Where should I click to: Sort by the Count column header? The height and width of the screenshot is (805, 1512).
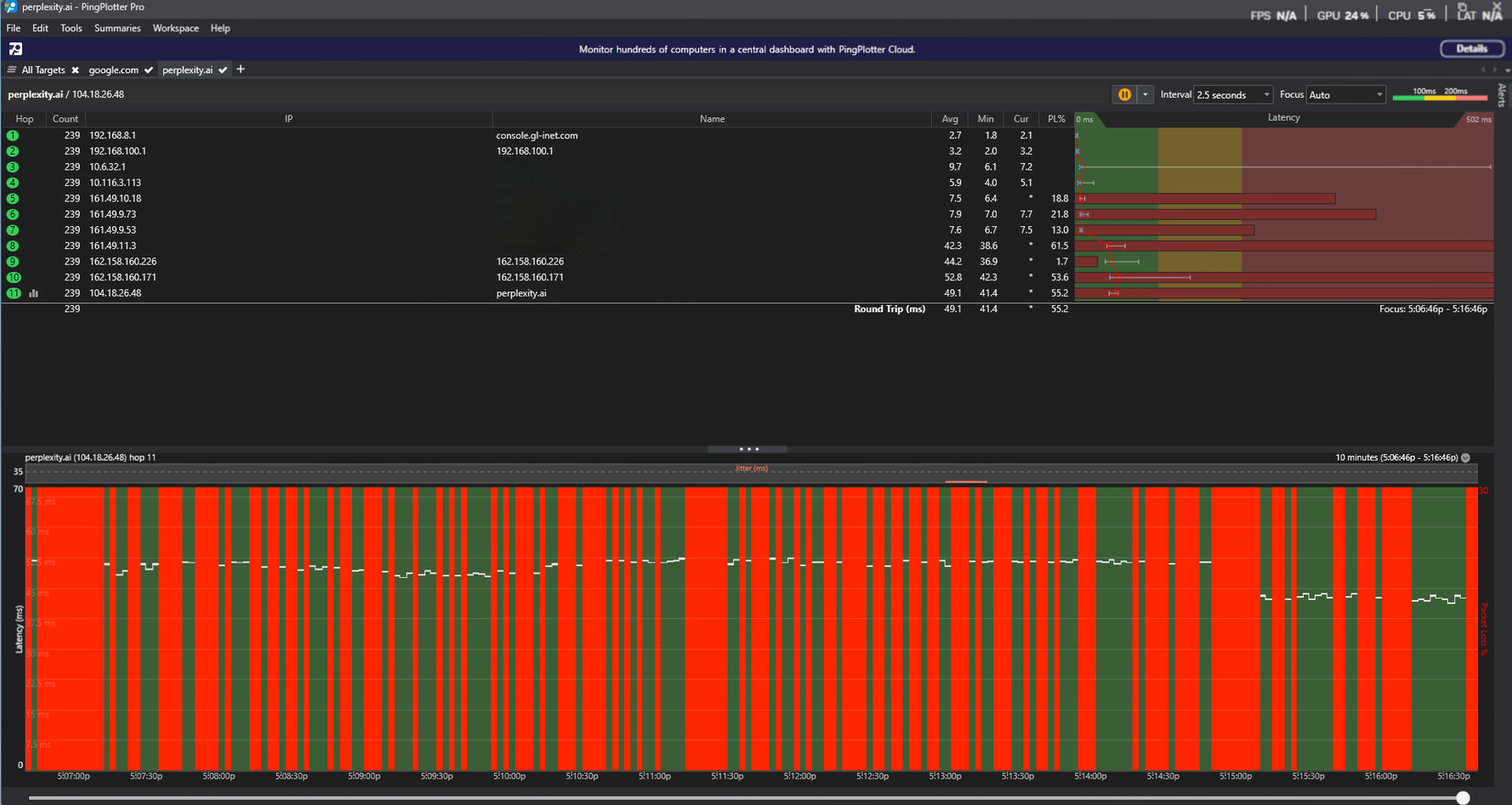[65, 119]
